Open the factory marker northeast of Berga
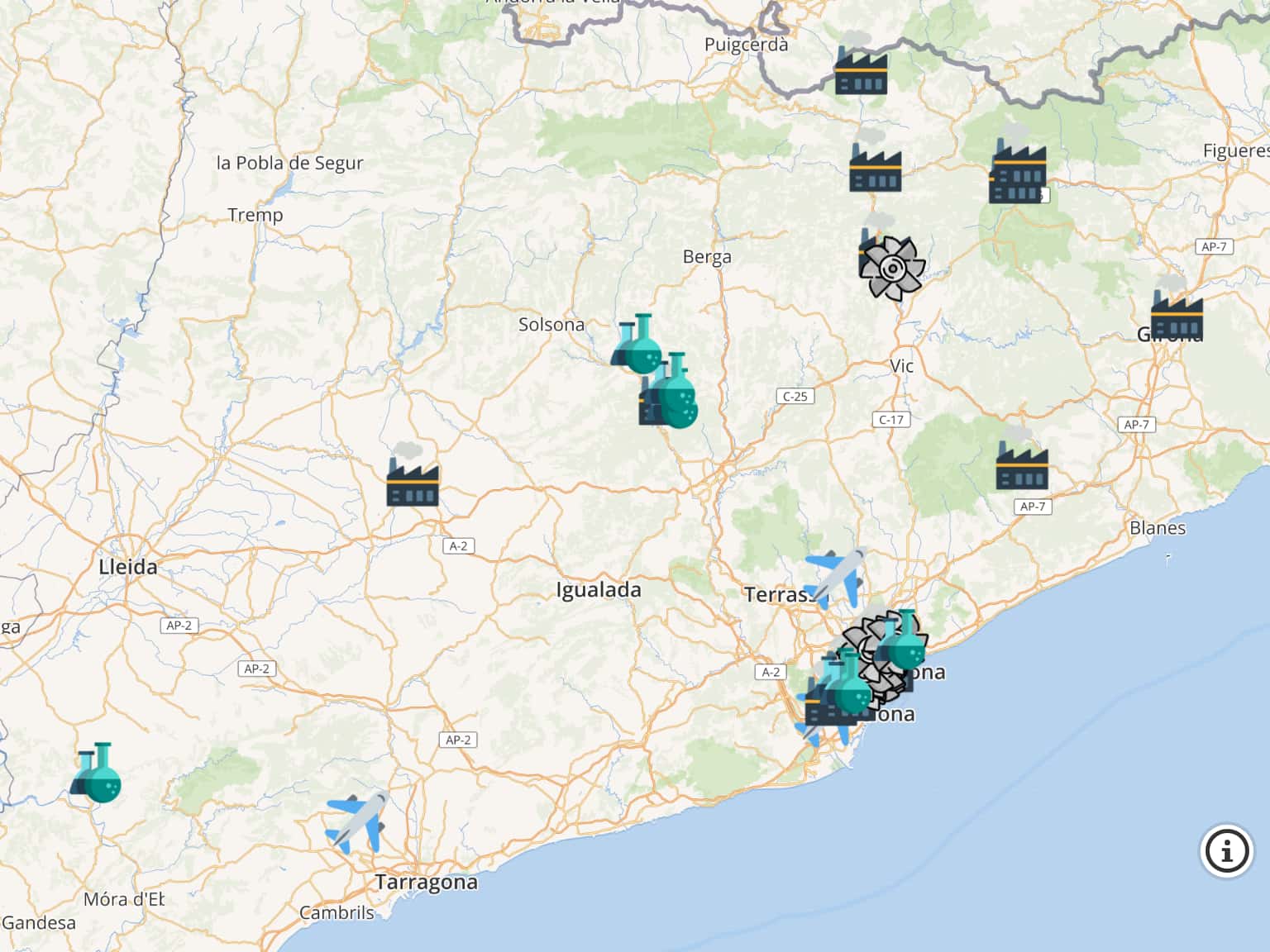 tap(875, 164)
